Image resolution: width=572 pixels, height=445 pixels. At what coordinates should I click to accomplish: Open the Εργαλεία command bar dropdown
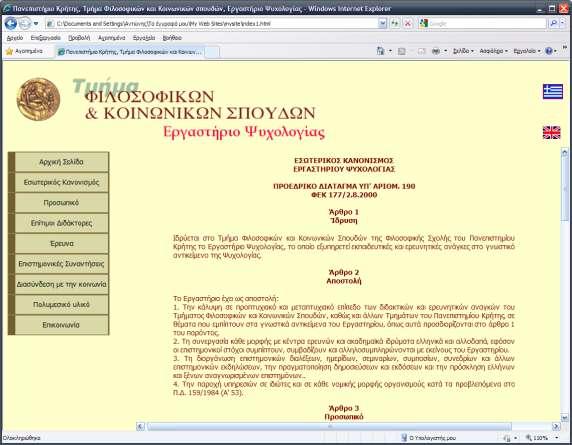527,51
